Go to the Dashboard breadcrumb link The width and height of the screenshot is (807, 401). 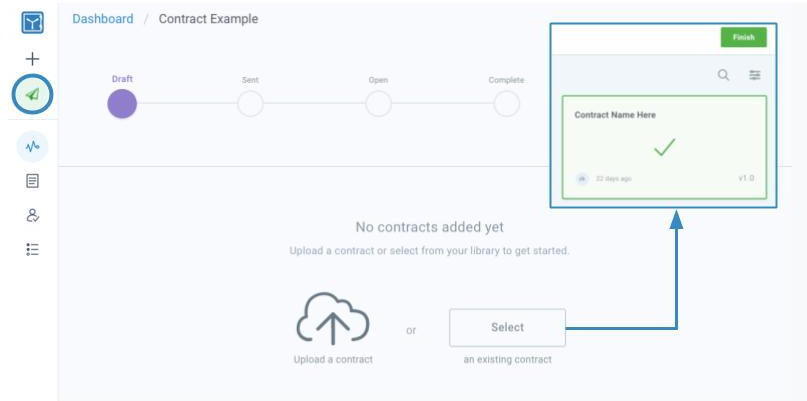point(103,19)
